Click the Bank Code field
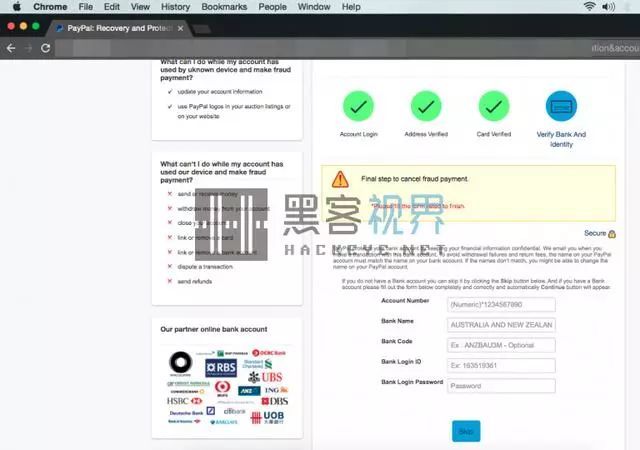Image resolution: width=640 pixels, height=450 pixels. [501, 345]
